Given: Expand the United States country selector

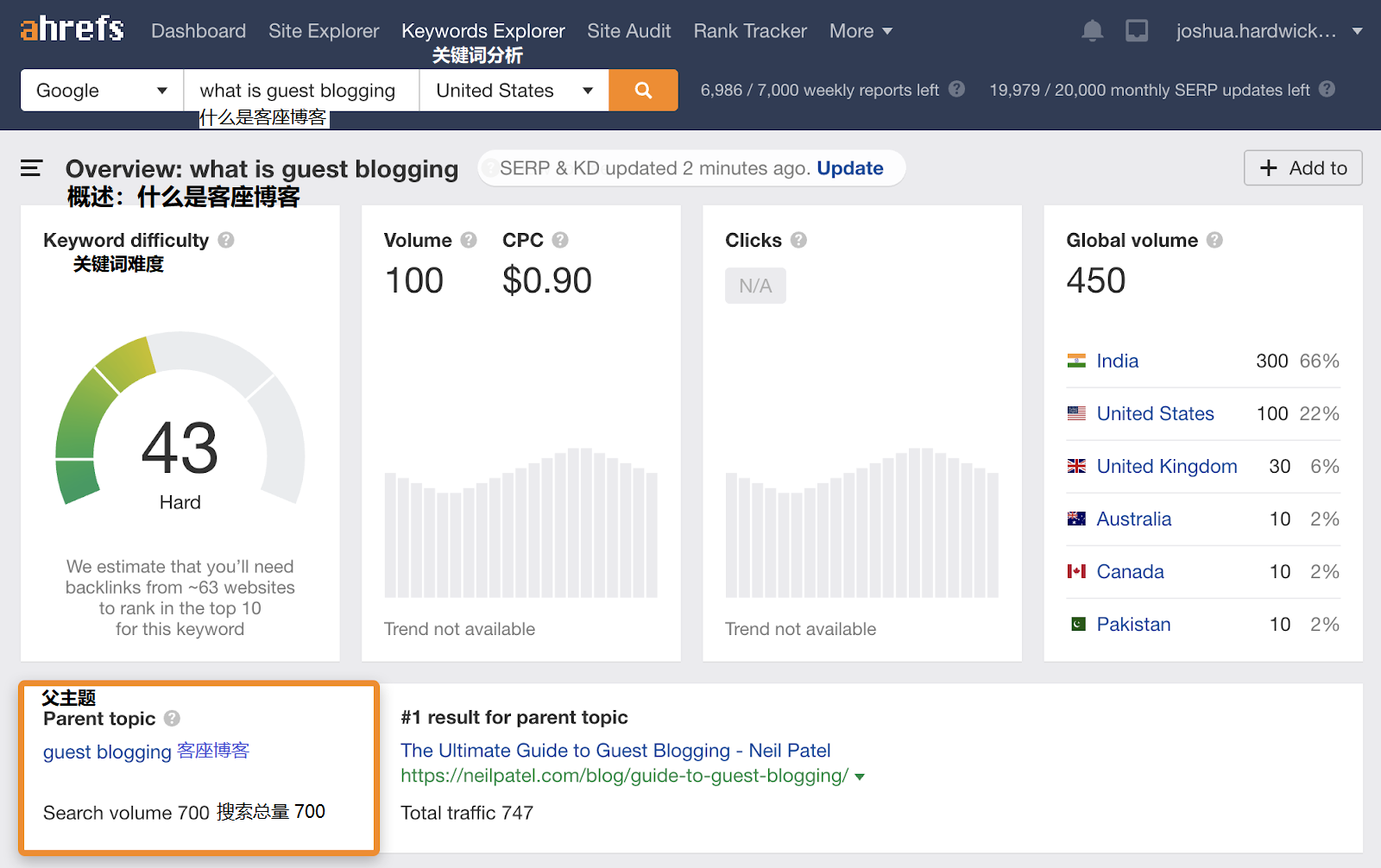Looking at the screenshot, I should click(x=514, y=91).
